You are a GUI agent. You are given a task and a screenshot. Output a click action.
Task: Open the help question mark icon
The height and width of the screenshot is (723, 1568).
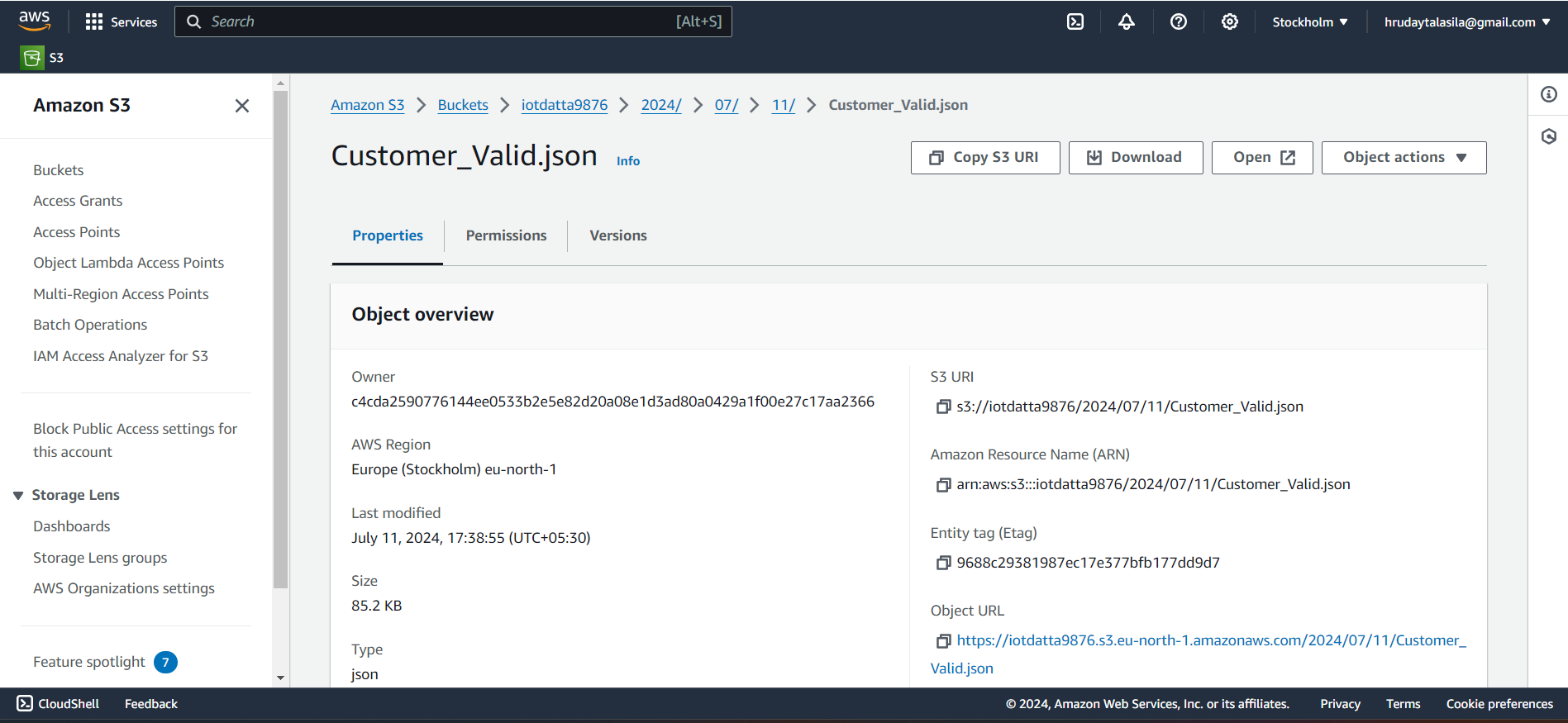[1178, 21]
